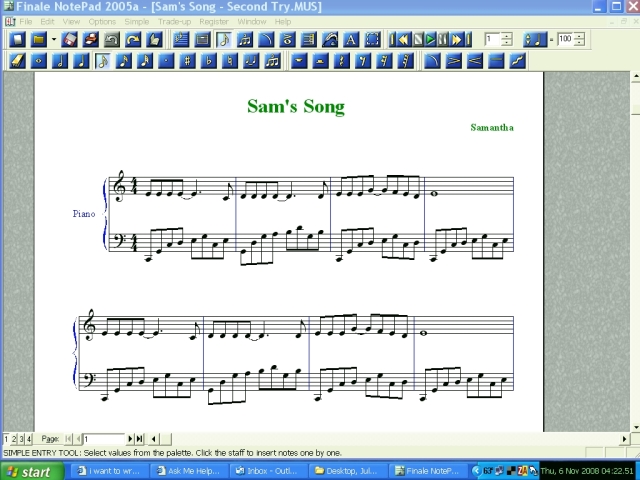Open the View menu
640x480 pixels.
point(72,21)
